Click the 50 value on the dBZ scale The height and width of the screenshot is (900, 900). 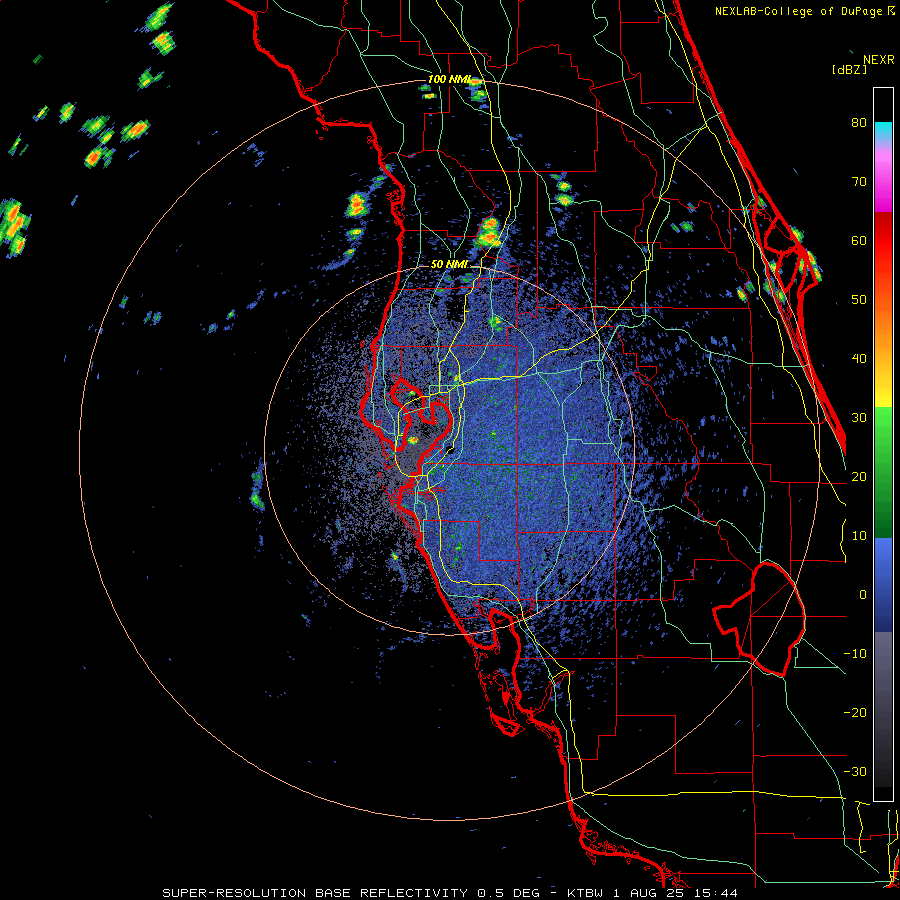tap(859, 300)
